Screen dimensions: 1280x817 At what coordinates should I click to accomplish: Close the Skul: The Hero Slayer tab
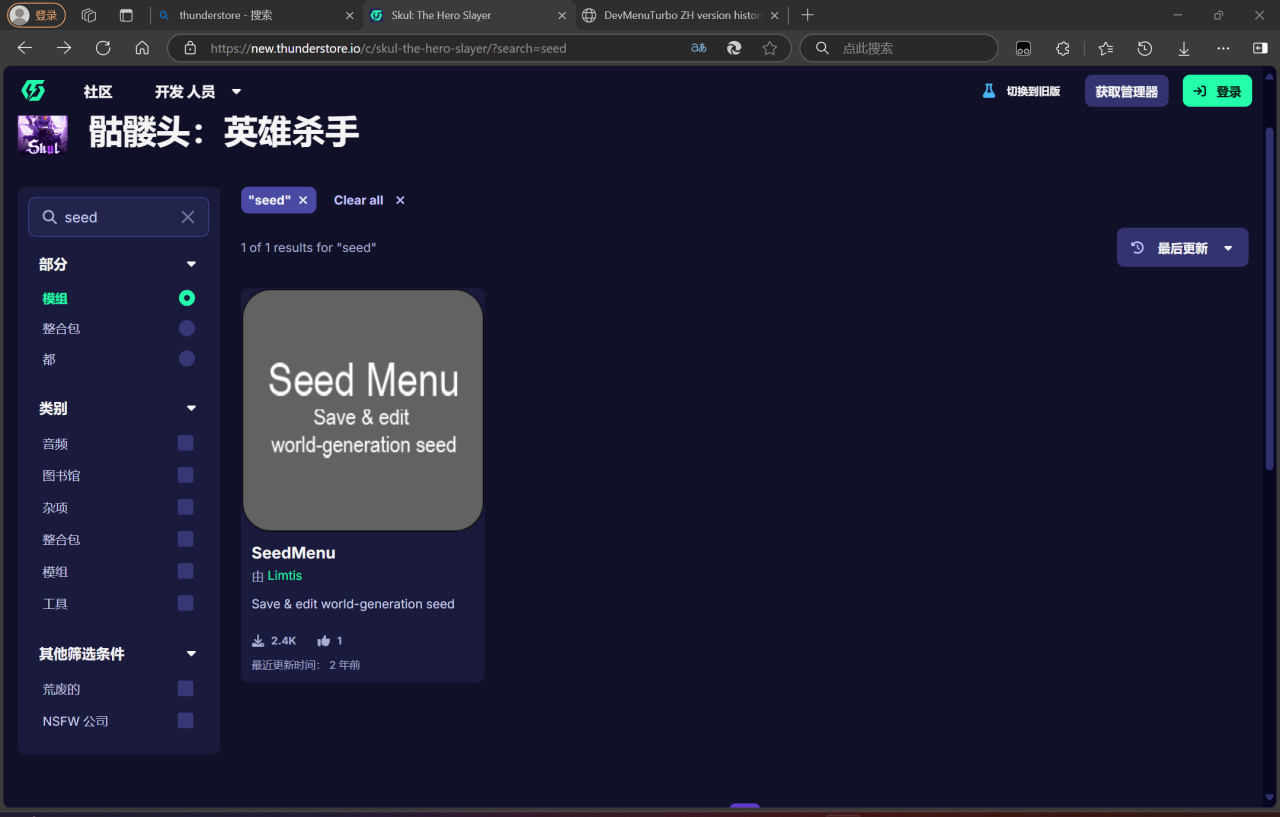click(x=563, y=15)
